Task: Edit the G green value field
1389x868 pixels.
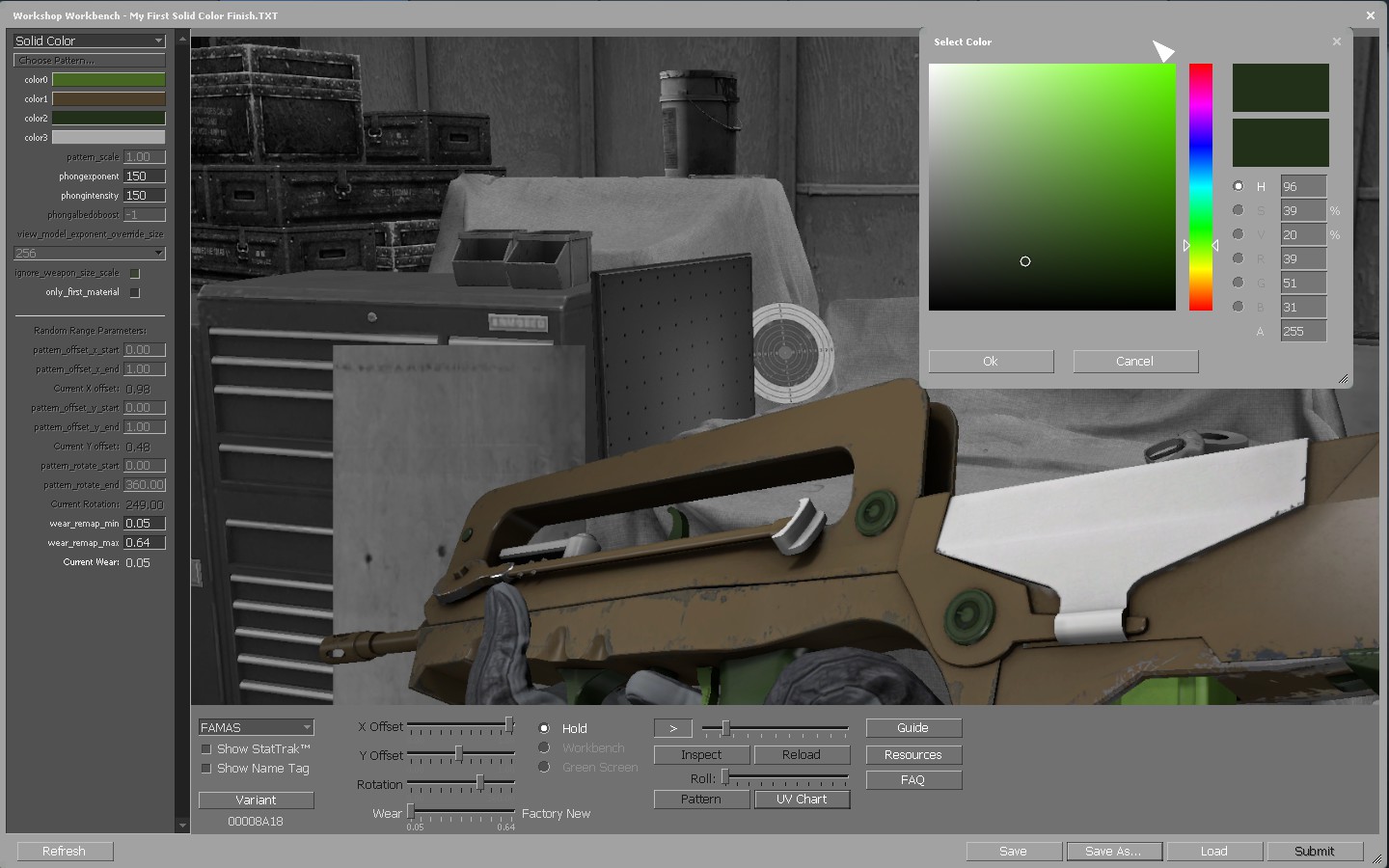Action: click(x=1303, y=283)
